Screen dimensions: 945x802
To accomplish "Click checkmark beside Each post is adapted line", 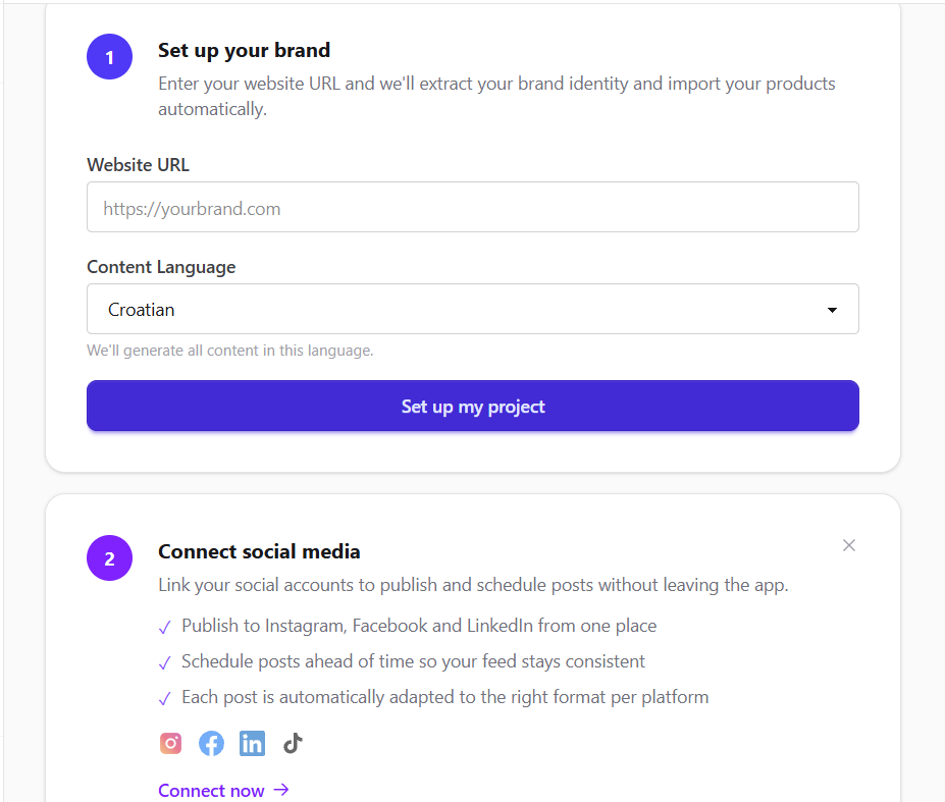I will [x=165, y=698].
